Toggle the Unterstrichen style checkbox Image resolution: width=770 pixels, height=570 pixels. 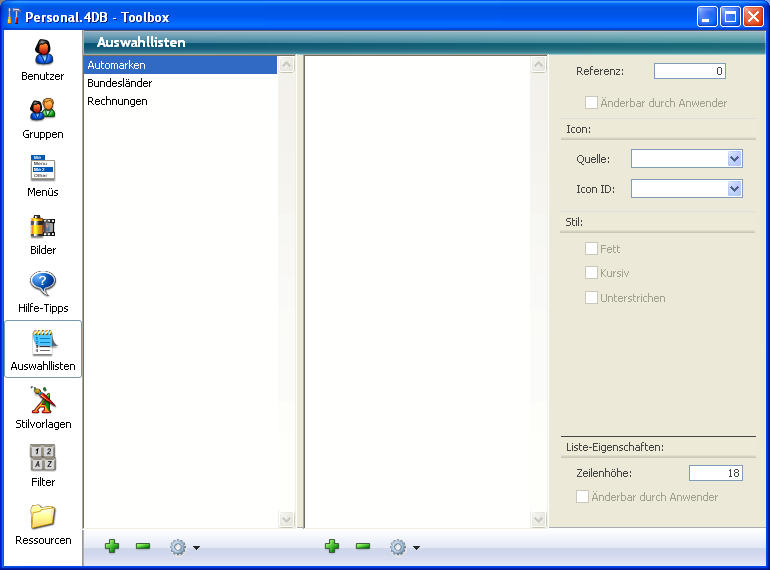(x=592, y=298)
